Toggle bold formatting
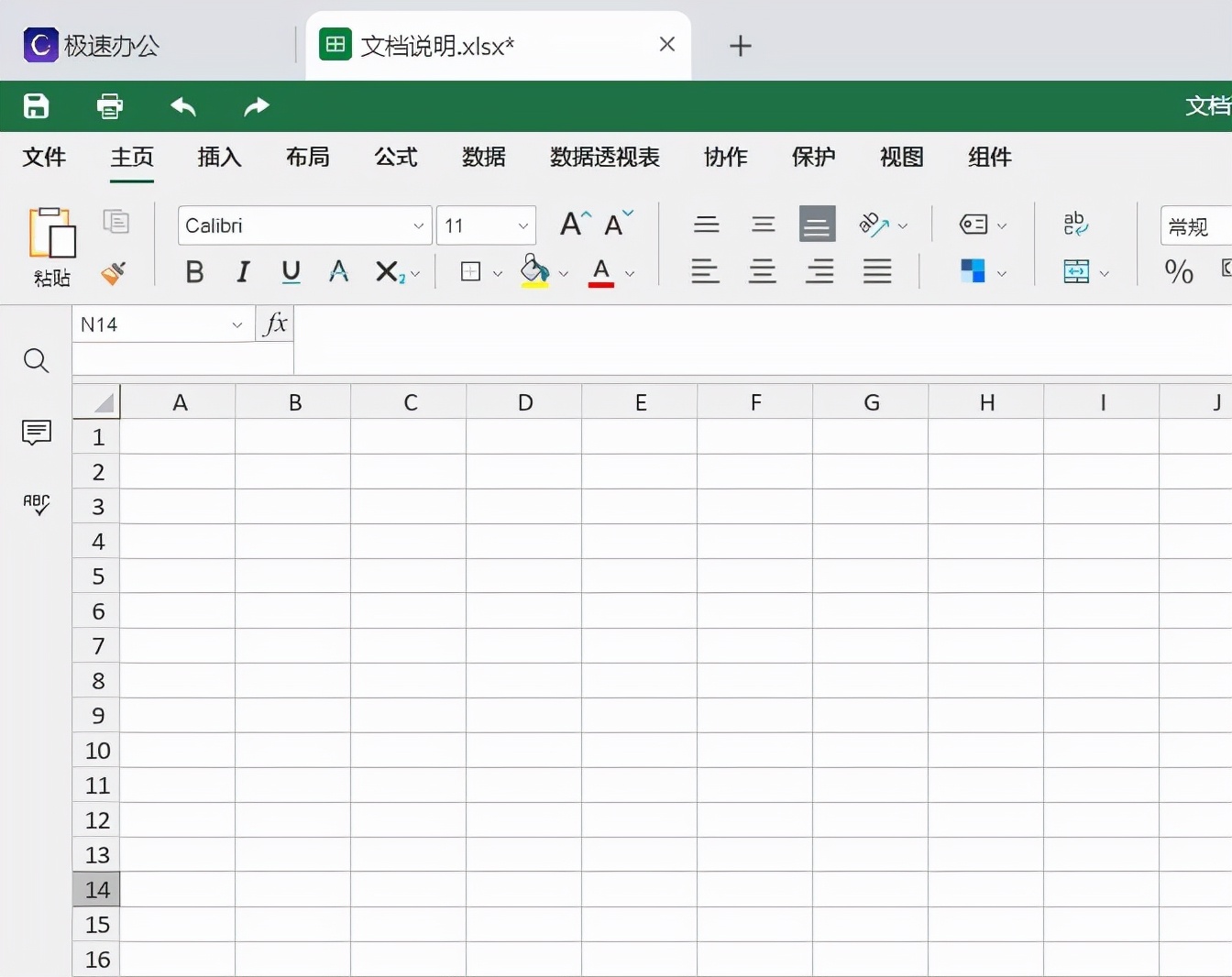The image size is (1232, 977). coord(193,271)
